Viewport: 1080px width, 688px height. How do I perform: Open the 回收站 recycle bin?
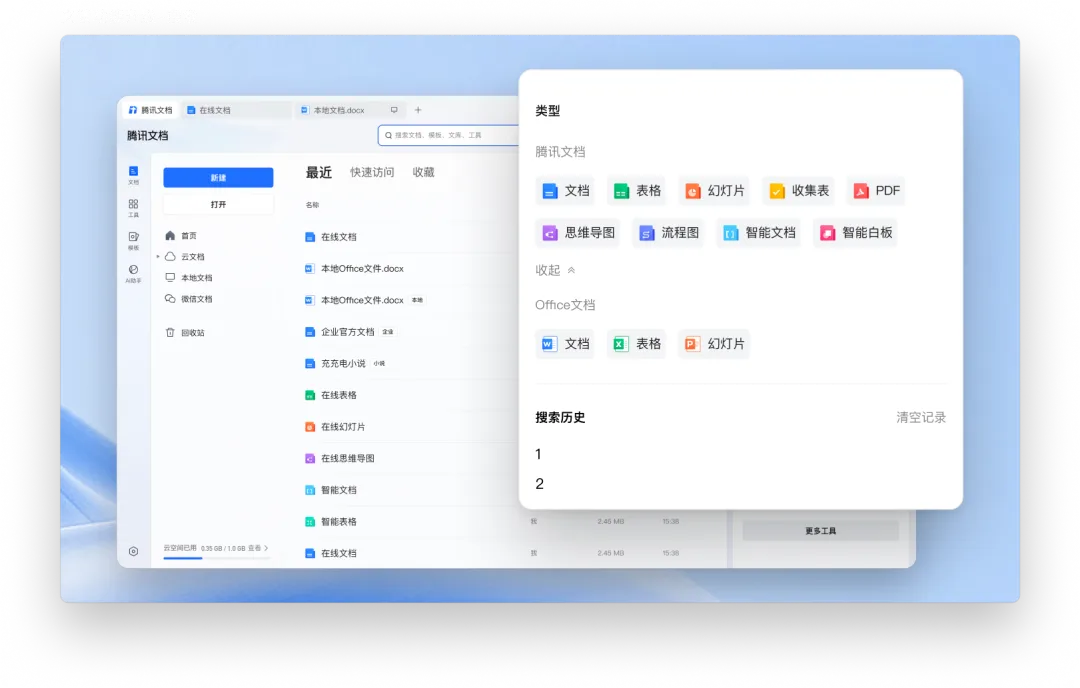pyautogui.click(x=185, y=333)
